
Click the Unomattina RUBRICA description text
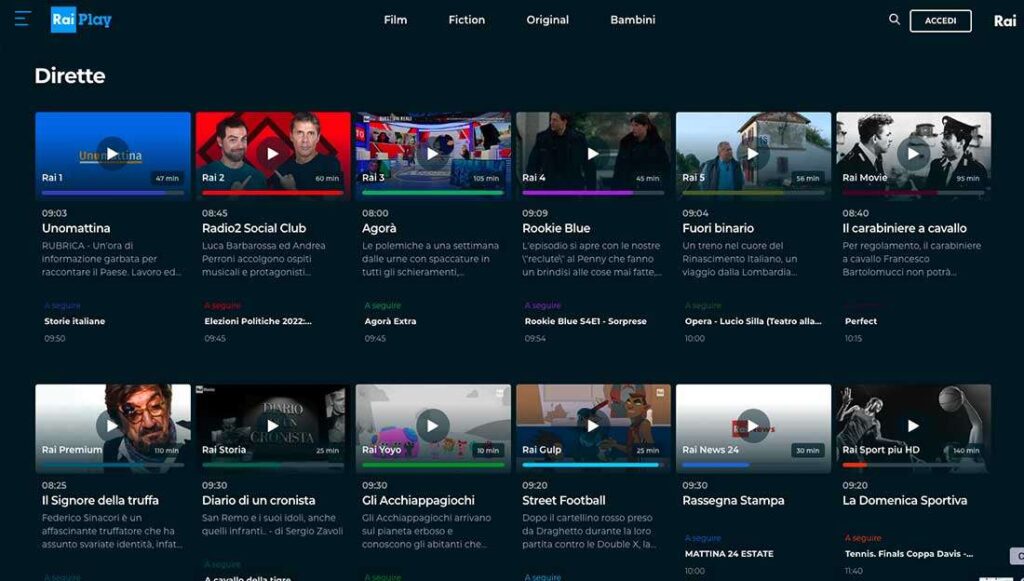111,259
